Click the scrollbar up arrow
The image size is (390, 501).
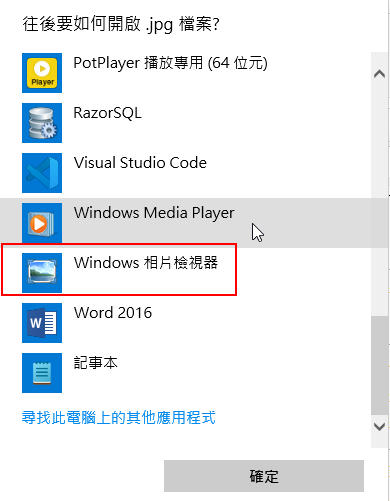click(379, 74)
